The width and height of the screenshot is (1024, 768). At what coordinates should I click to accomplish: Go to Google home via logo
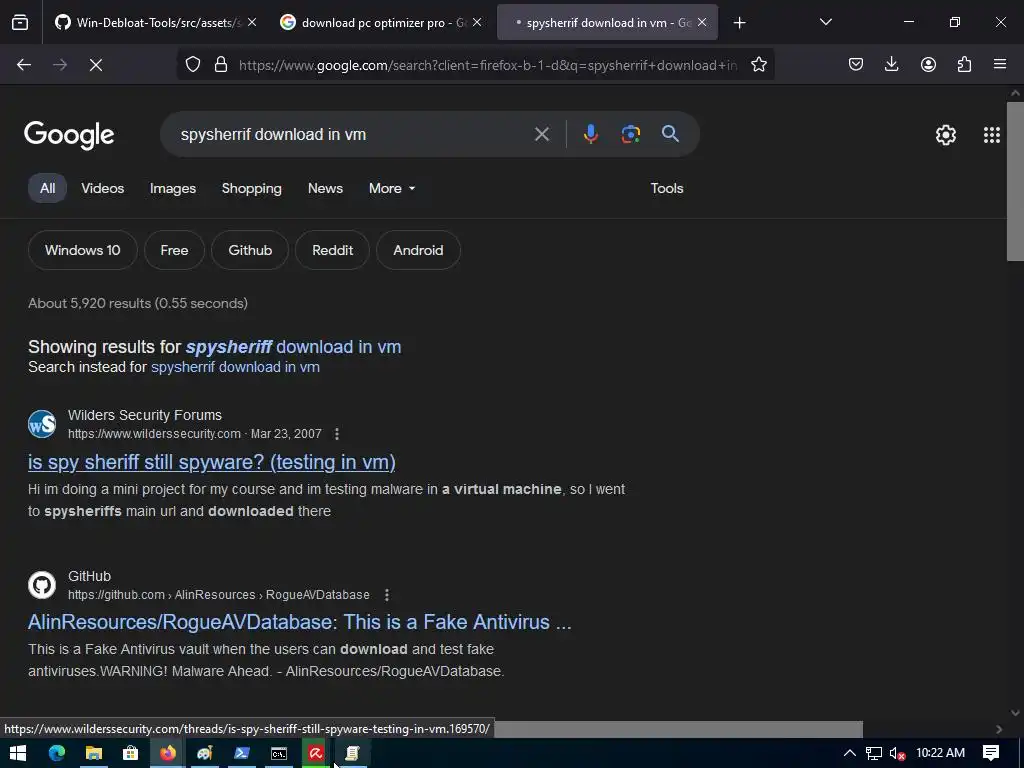[69, 135]
